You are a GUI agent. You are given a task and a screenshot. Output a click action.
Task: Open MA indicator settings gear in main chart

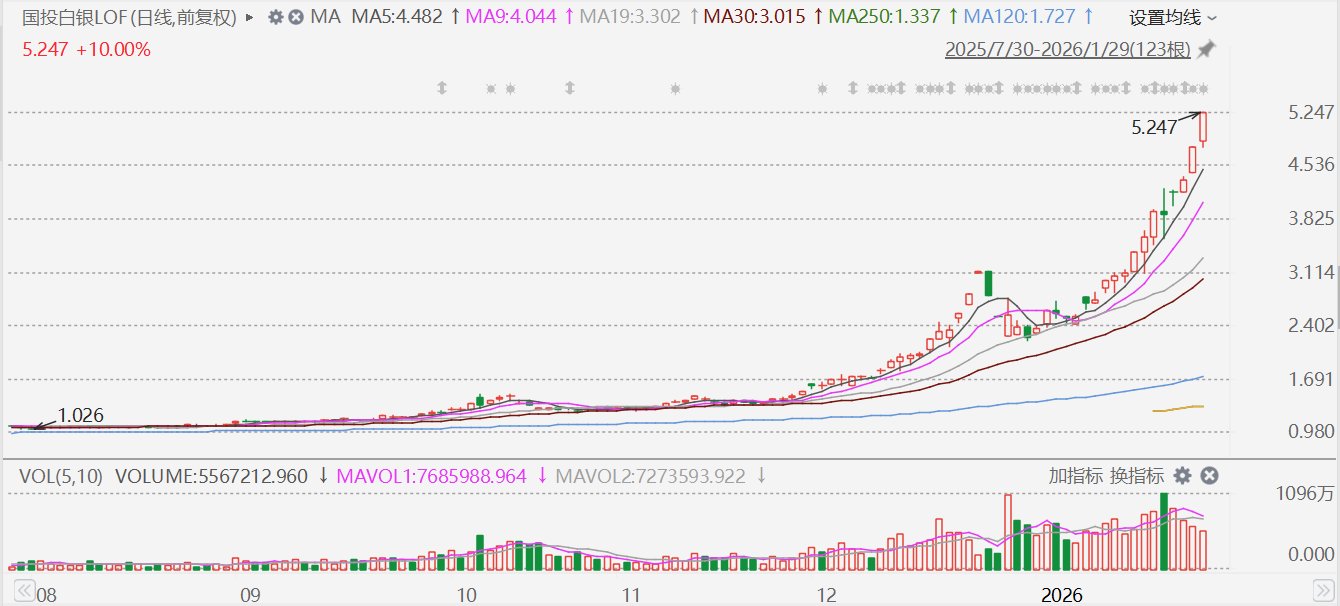(x=275, y=17)
